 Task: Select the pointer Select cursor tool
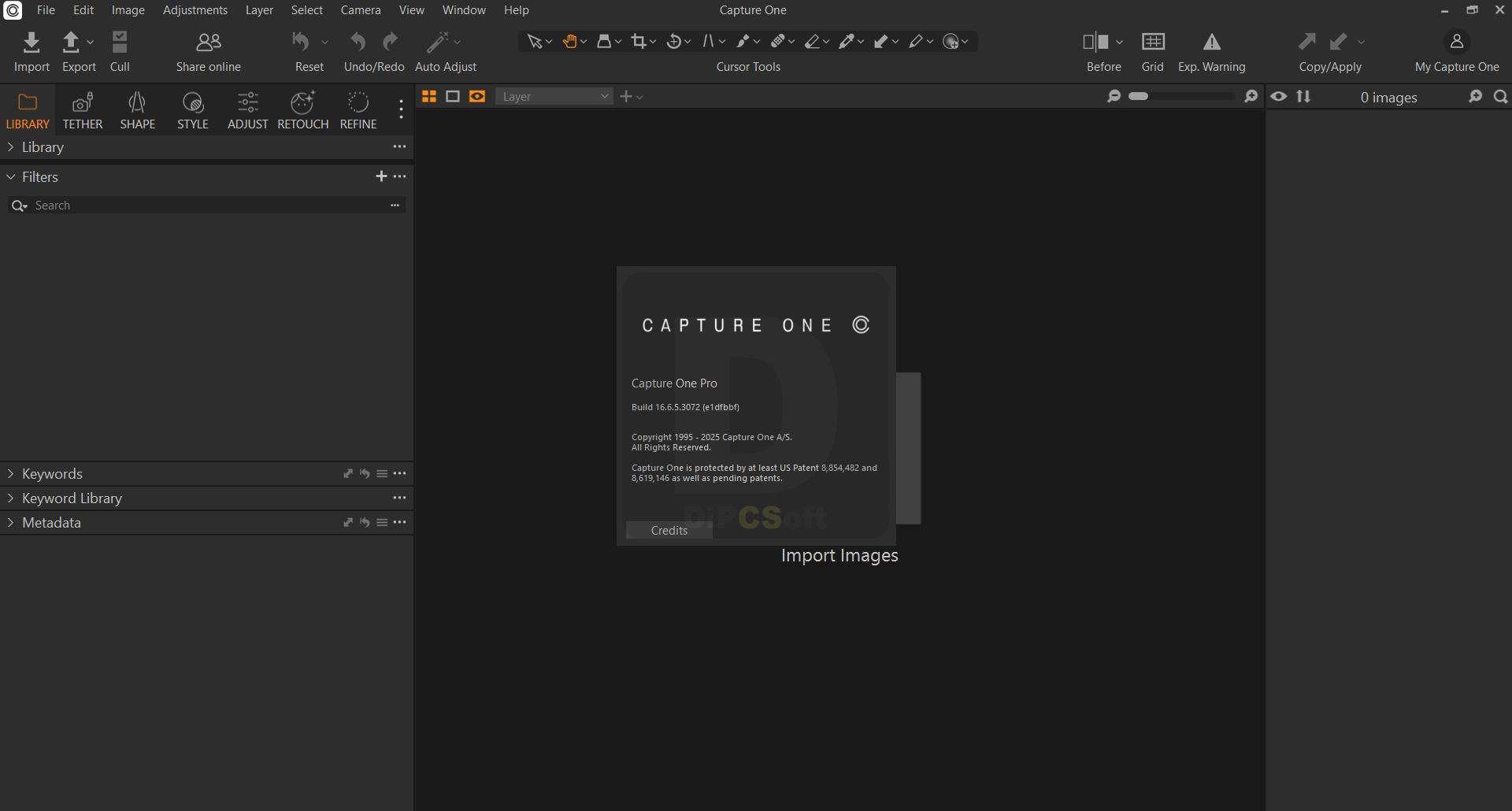(535, 42)
